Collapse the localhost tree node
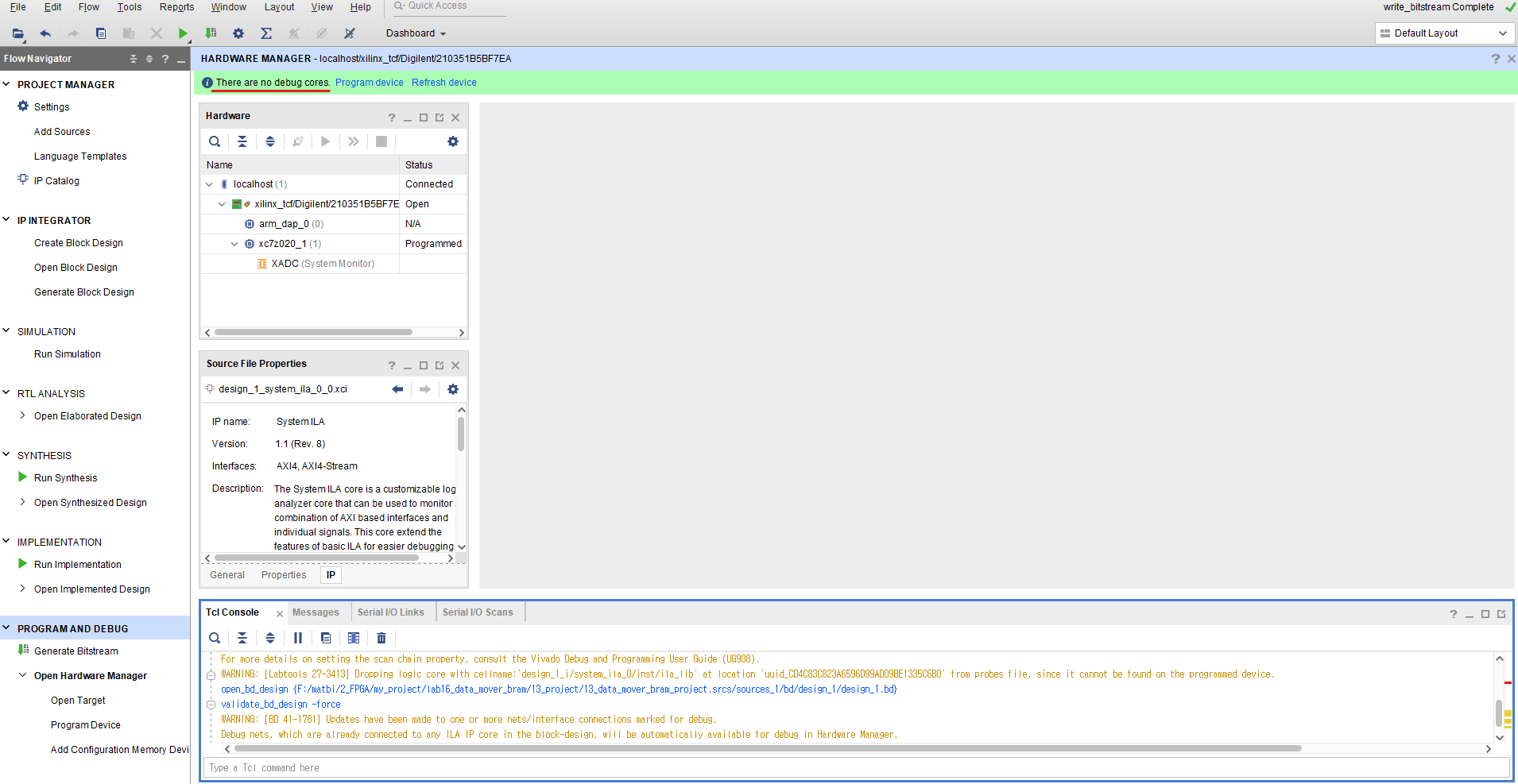This screenshot has width=1518, height=784. tap(209, 184)
